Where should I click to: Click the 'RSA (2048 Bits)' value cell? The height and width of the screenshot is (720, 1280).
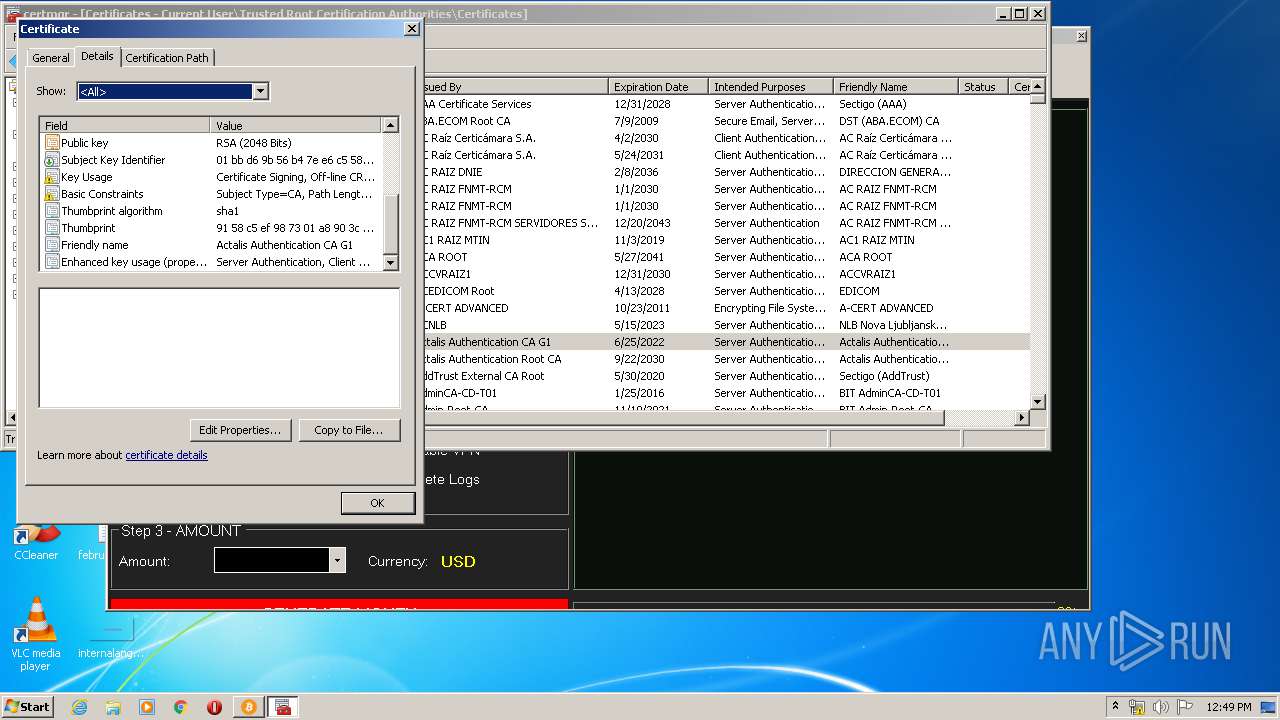254,143
